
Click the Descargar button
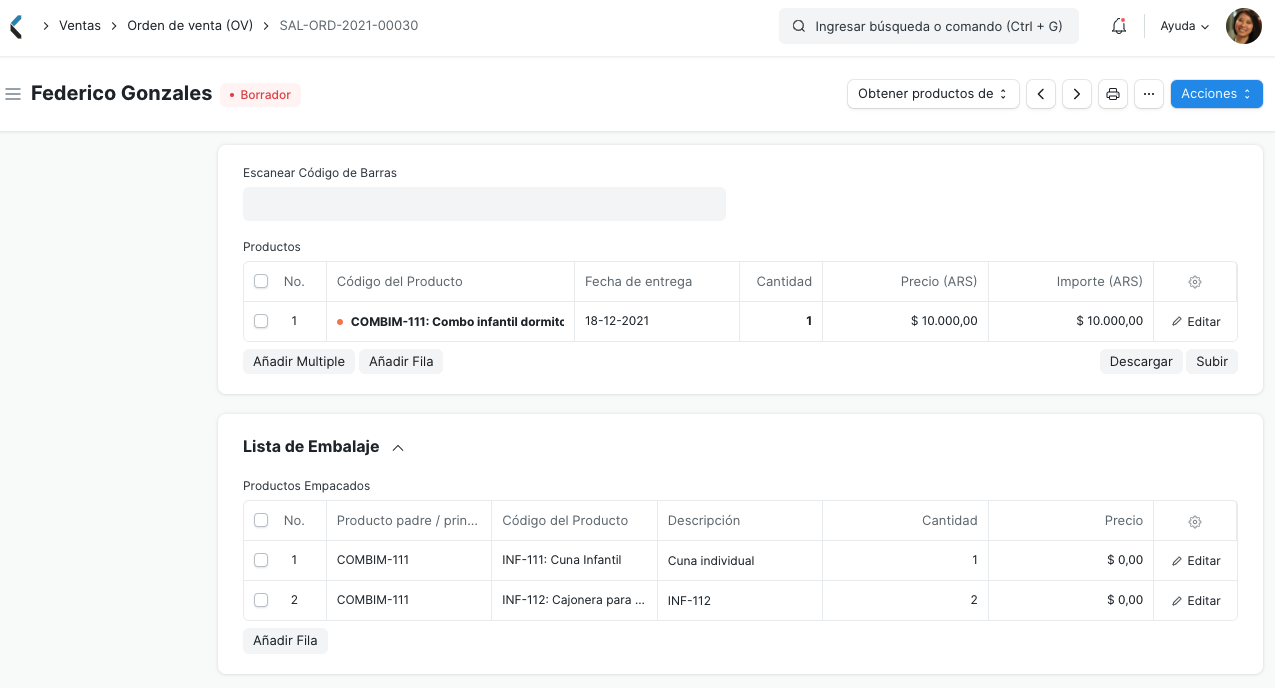pos(1141,362)
